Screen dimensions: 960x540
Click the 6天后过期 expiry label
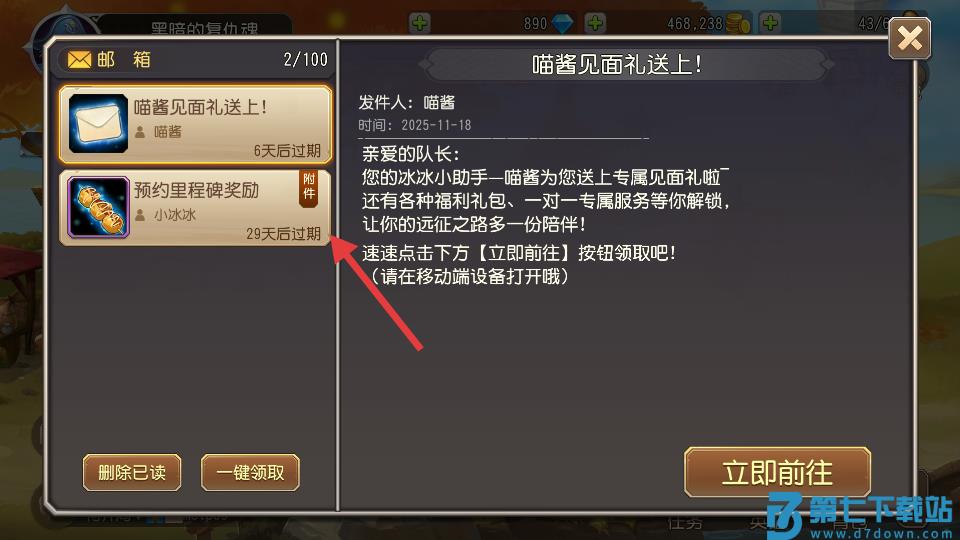[x=287, y=151]
